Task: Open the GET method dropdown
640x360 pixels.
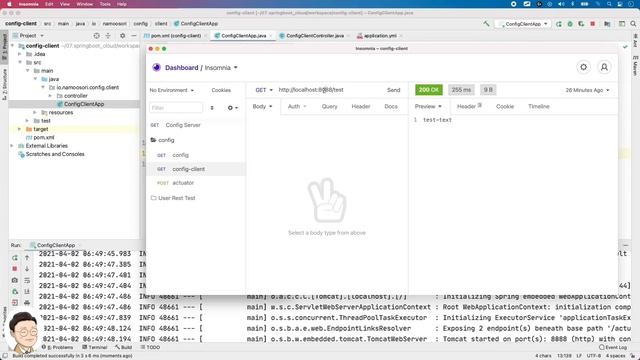Action: [x=264, y=90]
